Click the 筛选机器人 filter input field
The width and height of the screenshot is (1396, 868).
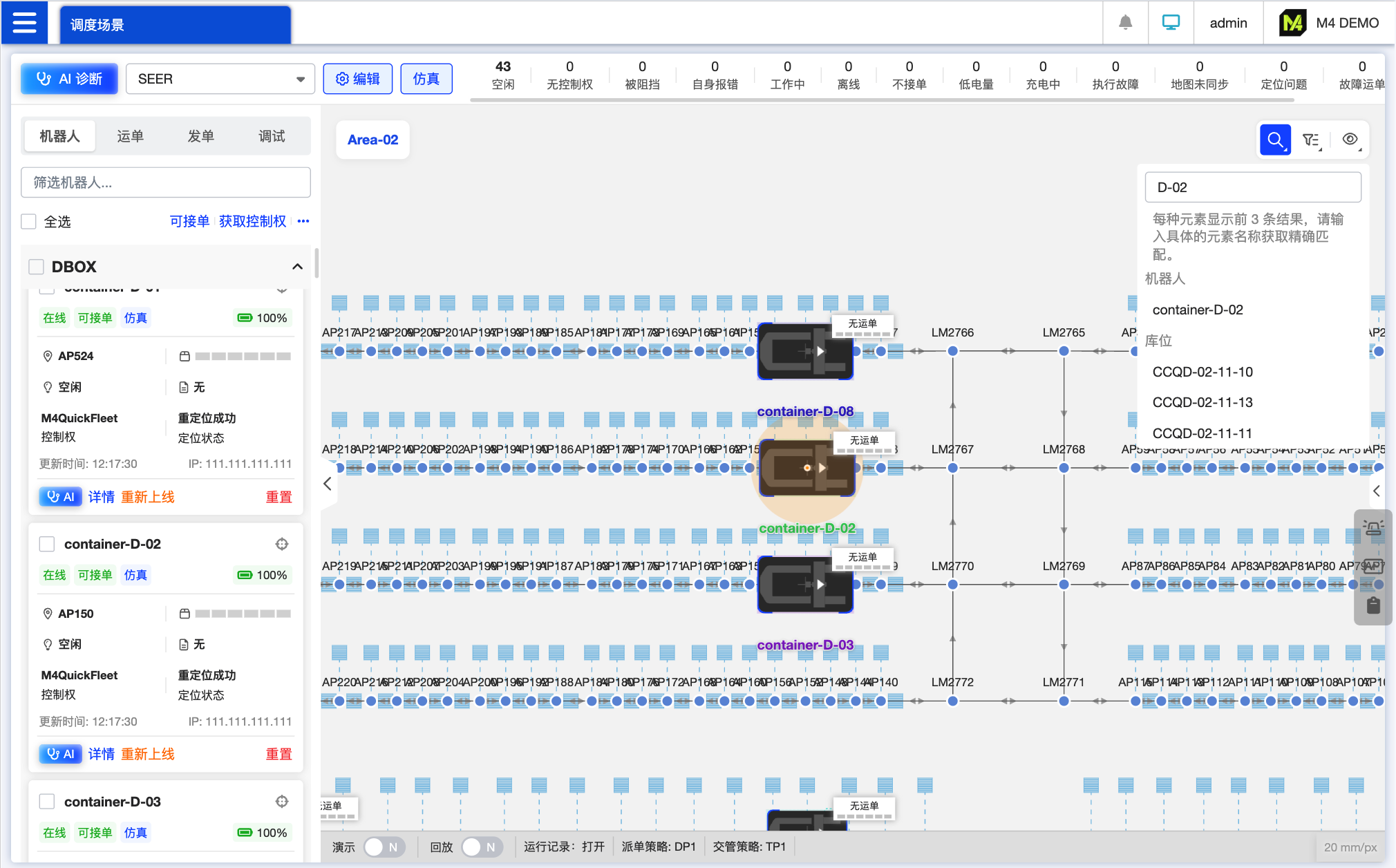coord(166,182)
